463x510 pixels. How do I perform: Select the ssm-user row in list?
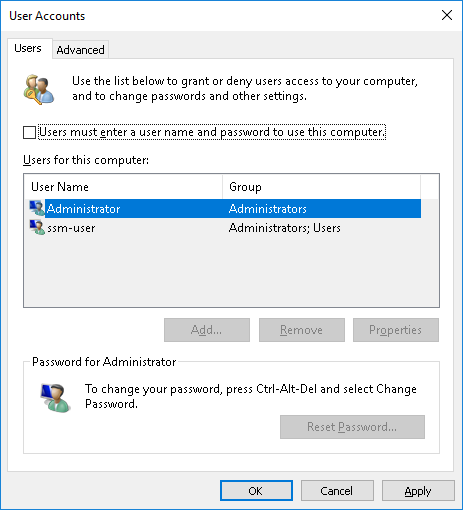tap(223, 228)
